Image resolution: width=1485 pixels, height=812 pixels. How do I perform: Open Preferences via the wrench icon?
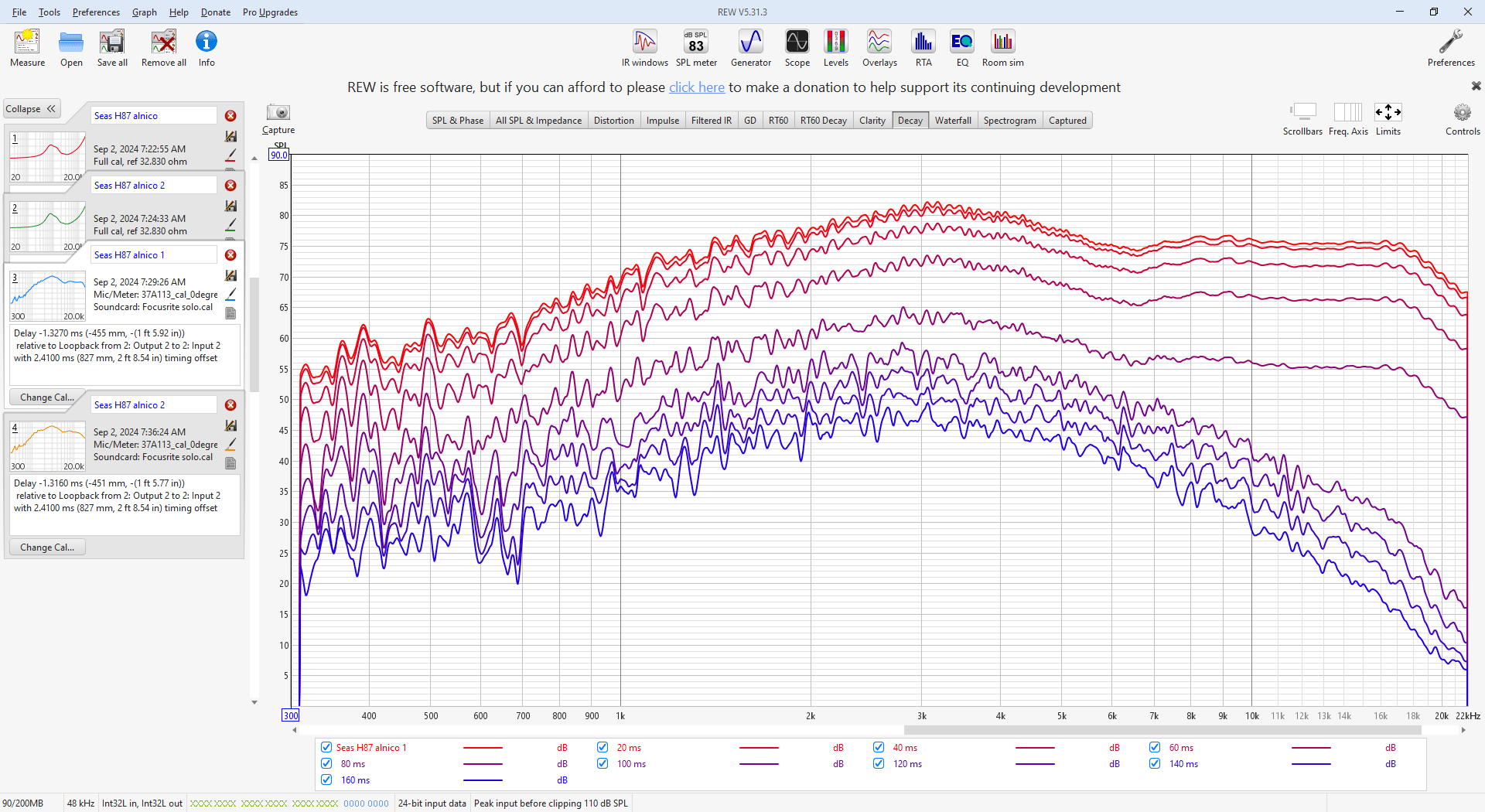pos(1451,48)
